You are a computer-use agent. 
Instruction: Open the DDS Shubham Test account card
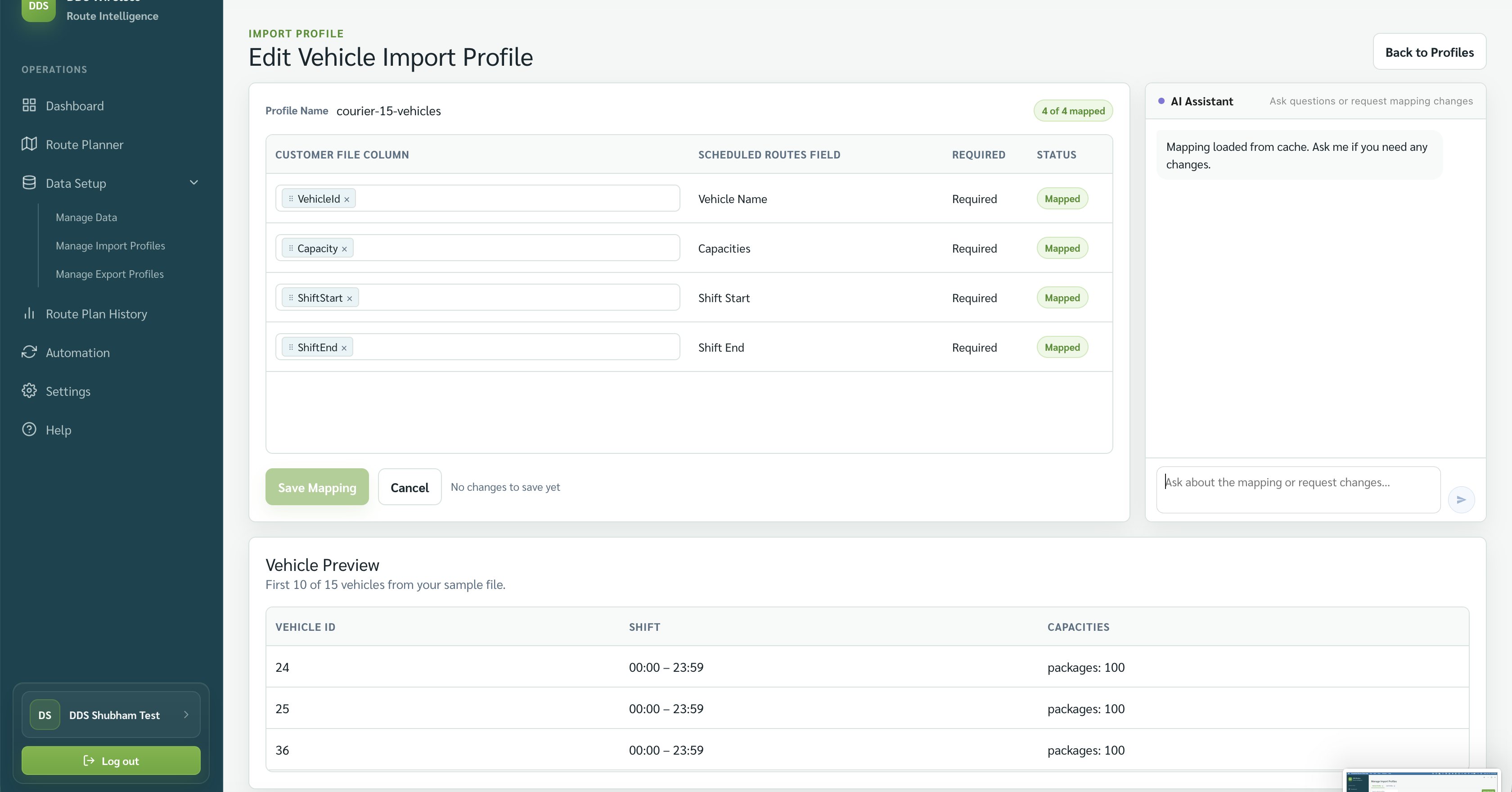tap(111, 715)
